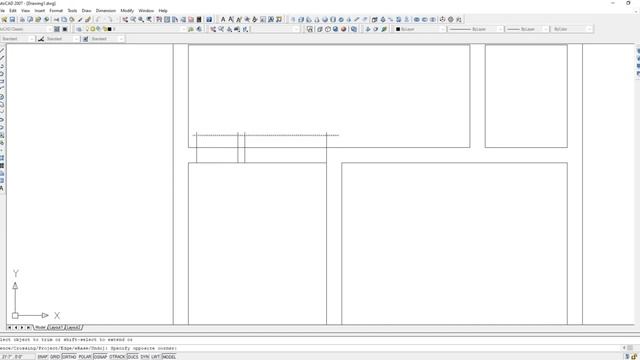Open the AutoCAD Classic workspace dropdown

(26, 29)
